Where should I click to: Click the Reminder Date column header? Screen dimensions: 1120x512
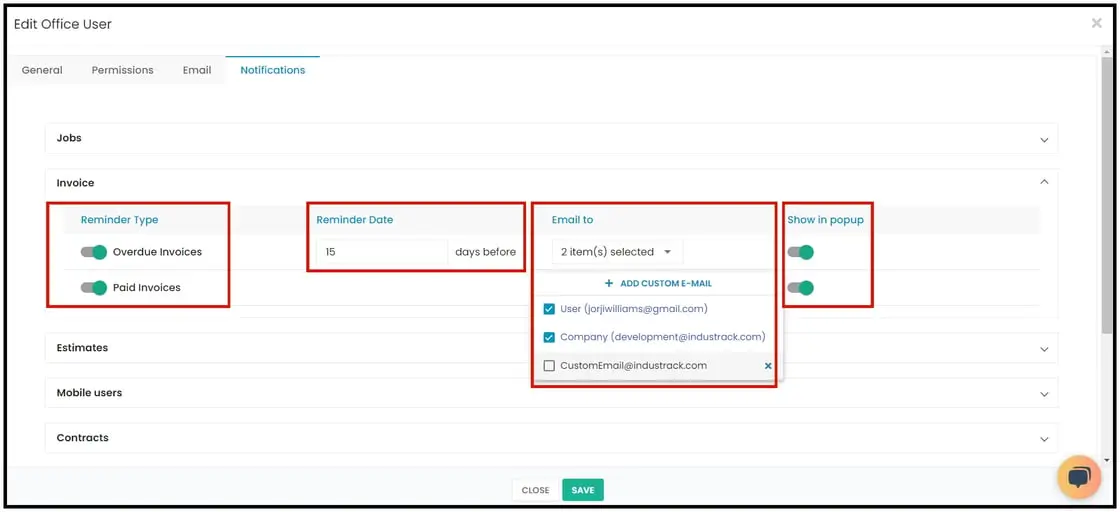point(354,220)
